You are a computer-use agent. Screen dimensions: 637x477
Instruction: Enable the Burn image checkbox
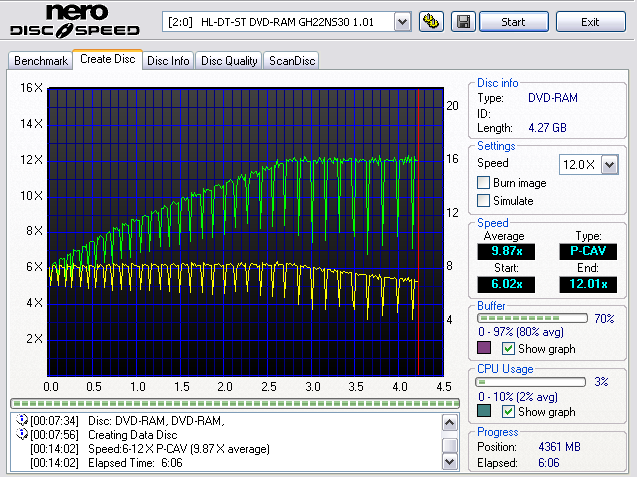(x=484, y=183)
